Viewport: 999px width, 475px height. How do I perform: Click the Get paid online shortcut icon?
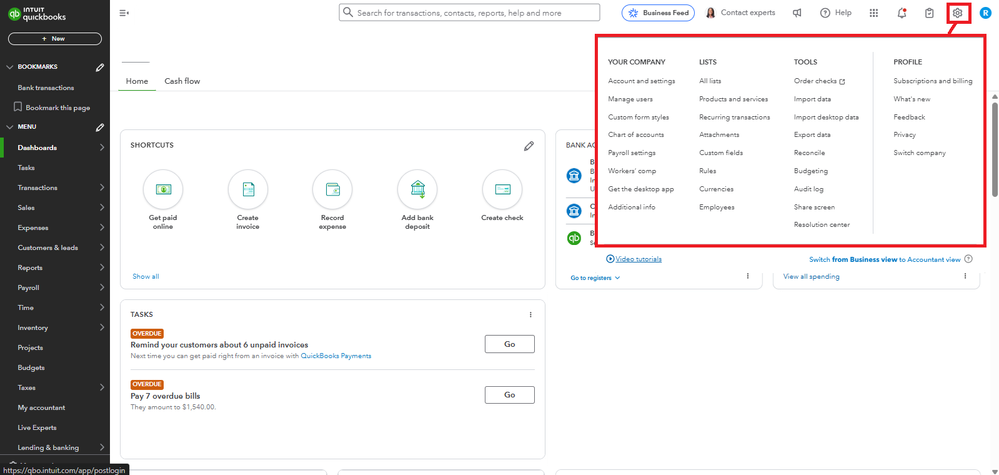pyautogui.click(x=164, y=189)
